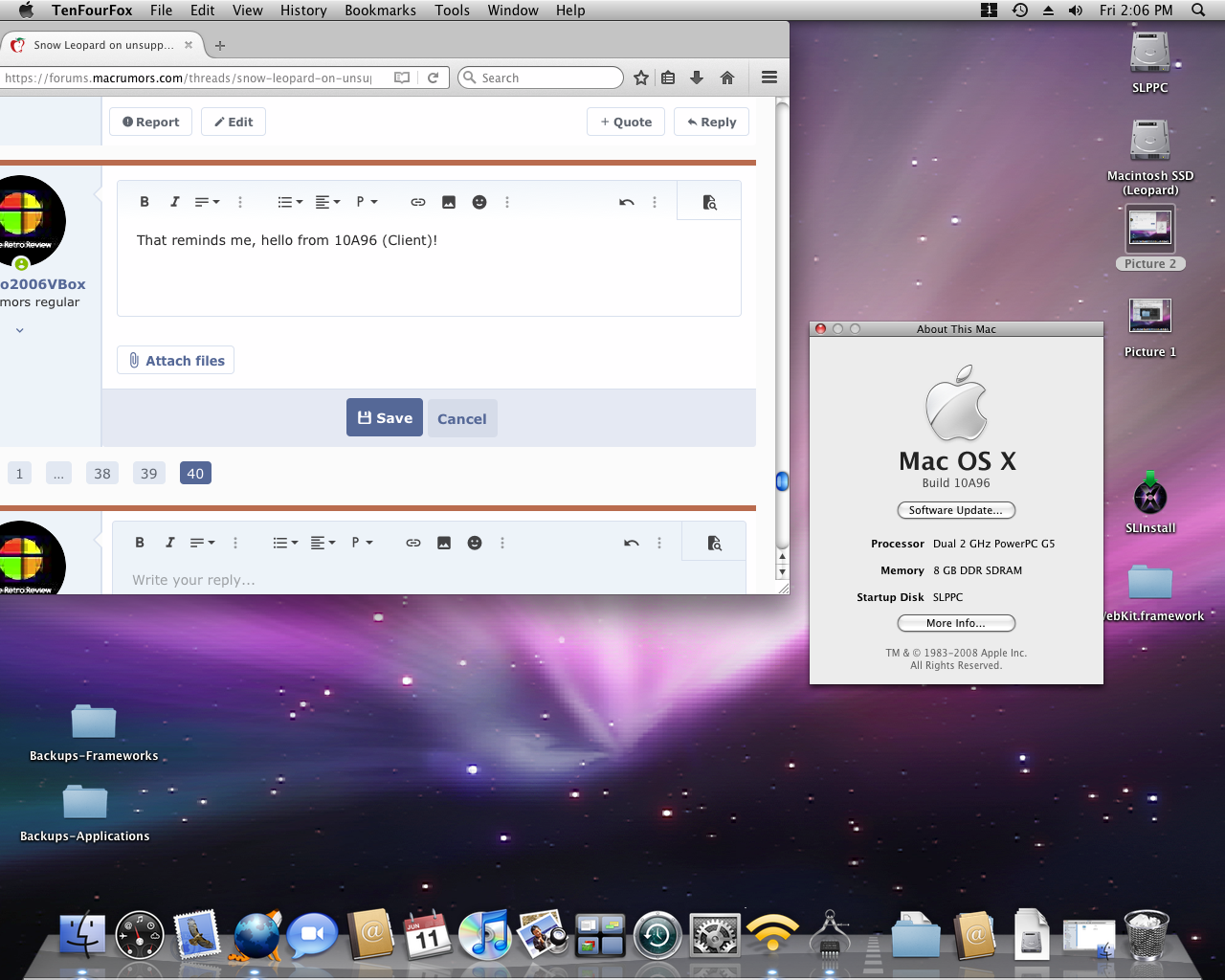The width and height of the screenshot is (1225, 980).
Task: Toggle Italic in the reply editor
Action: 169,543
